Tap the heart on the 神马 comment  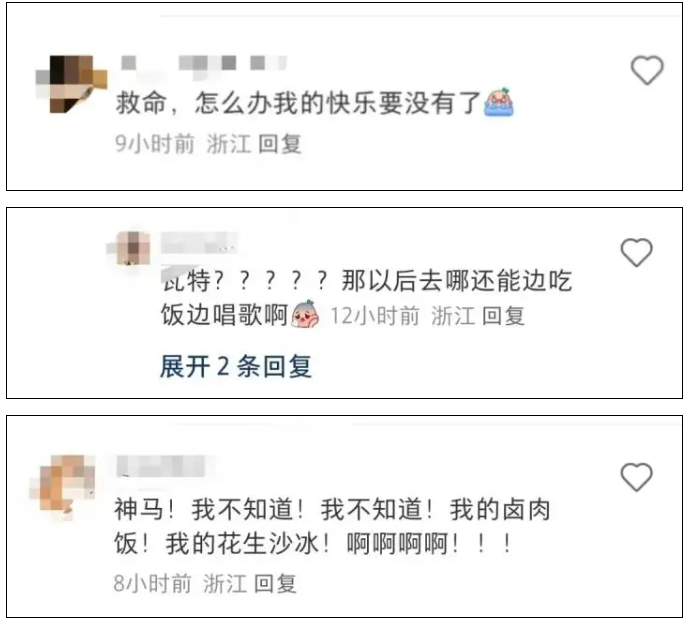pyautogui.click(x=636, y=477)
